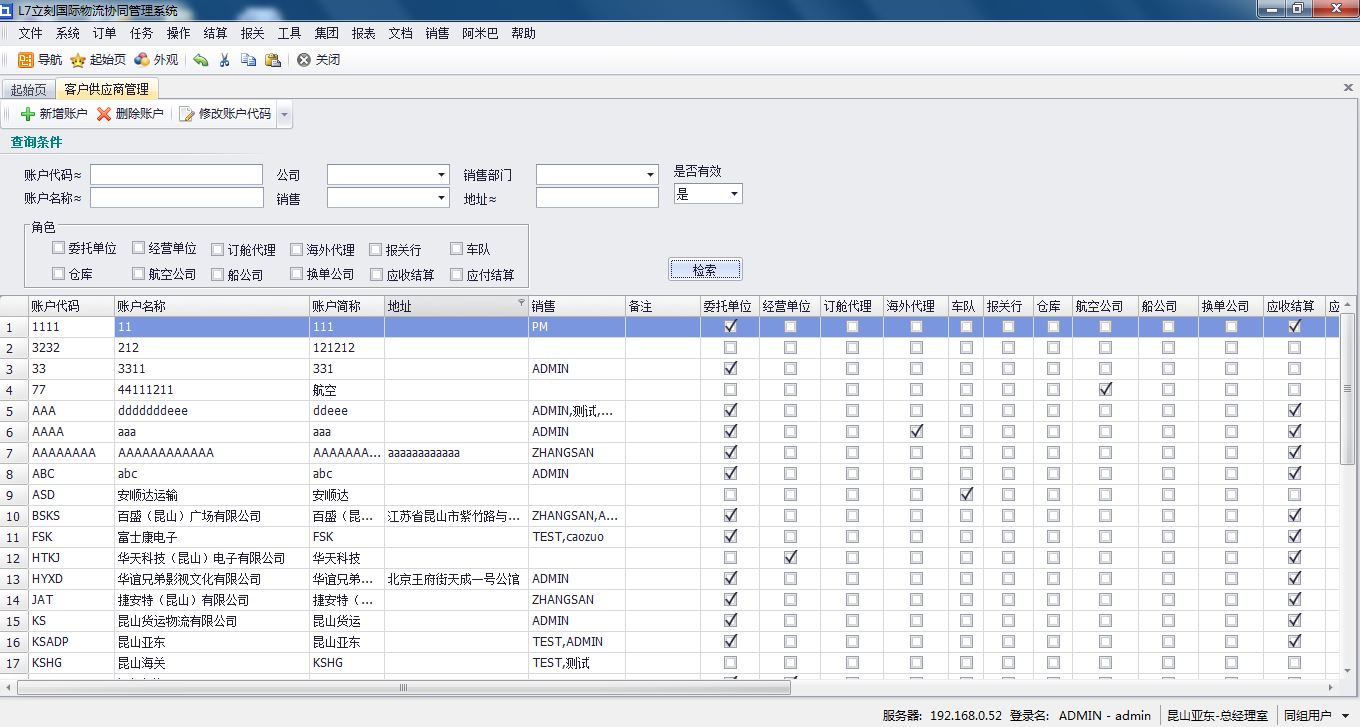Image resolution: width=1360 pixels, height=727 pixels.
Task: Delete account using 删除账户 button
Action: (x=130, y=114)
